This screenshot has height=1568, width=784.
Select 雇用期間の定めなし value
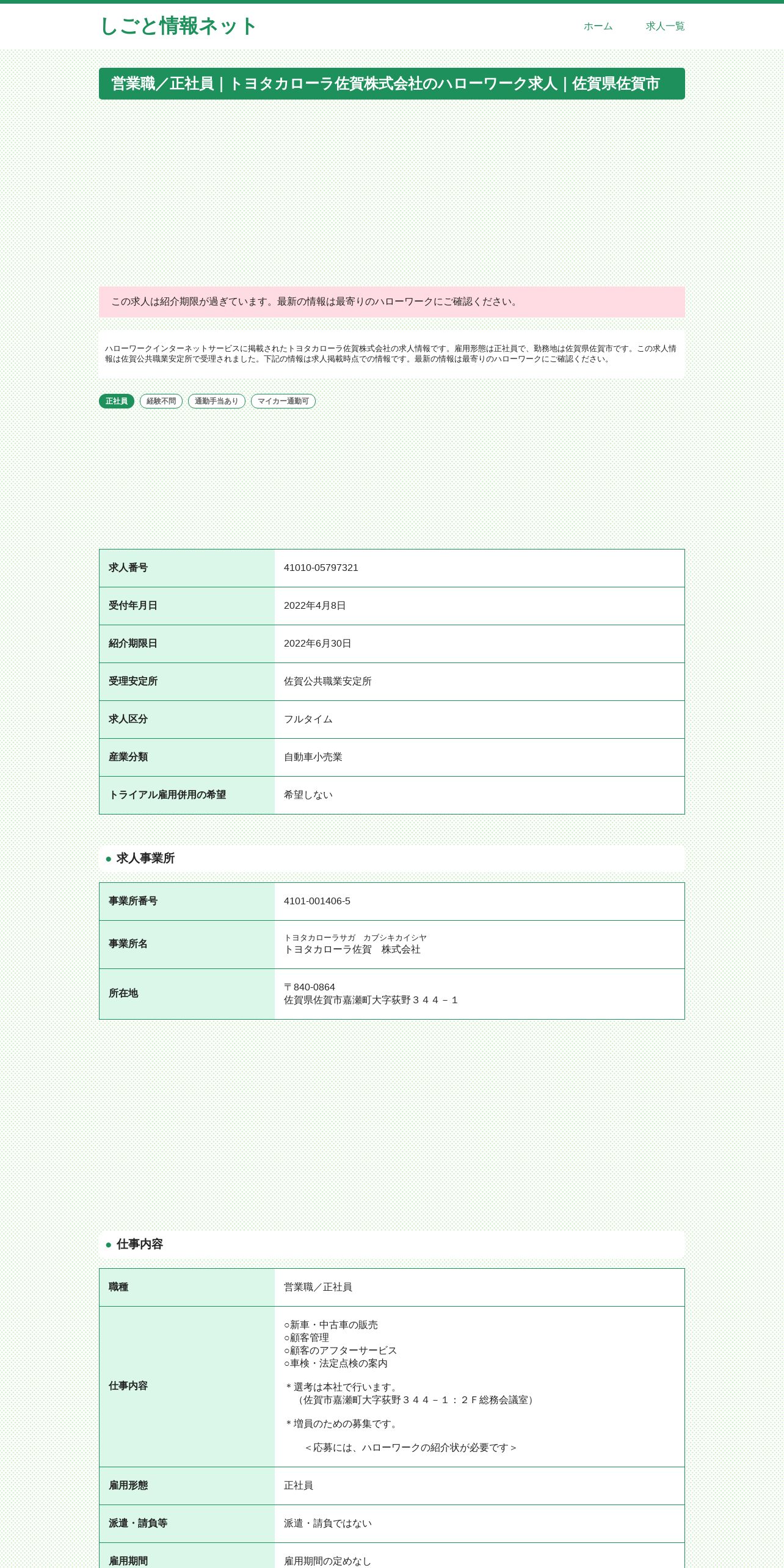pyautogui.click(x=328, y=1561)
